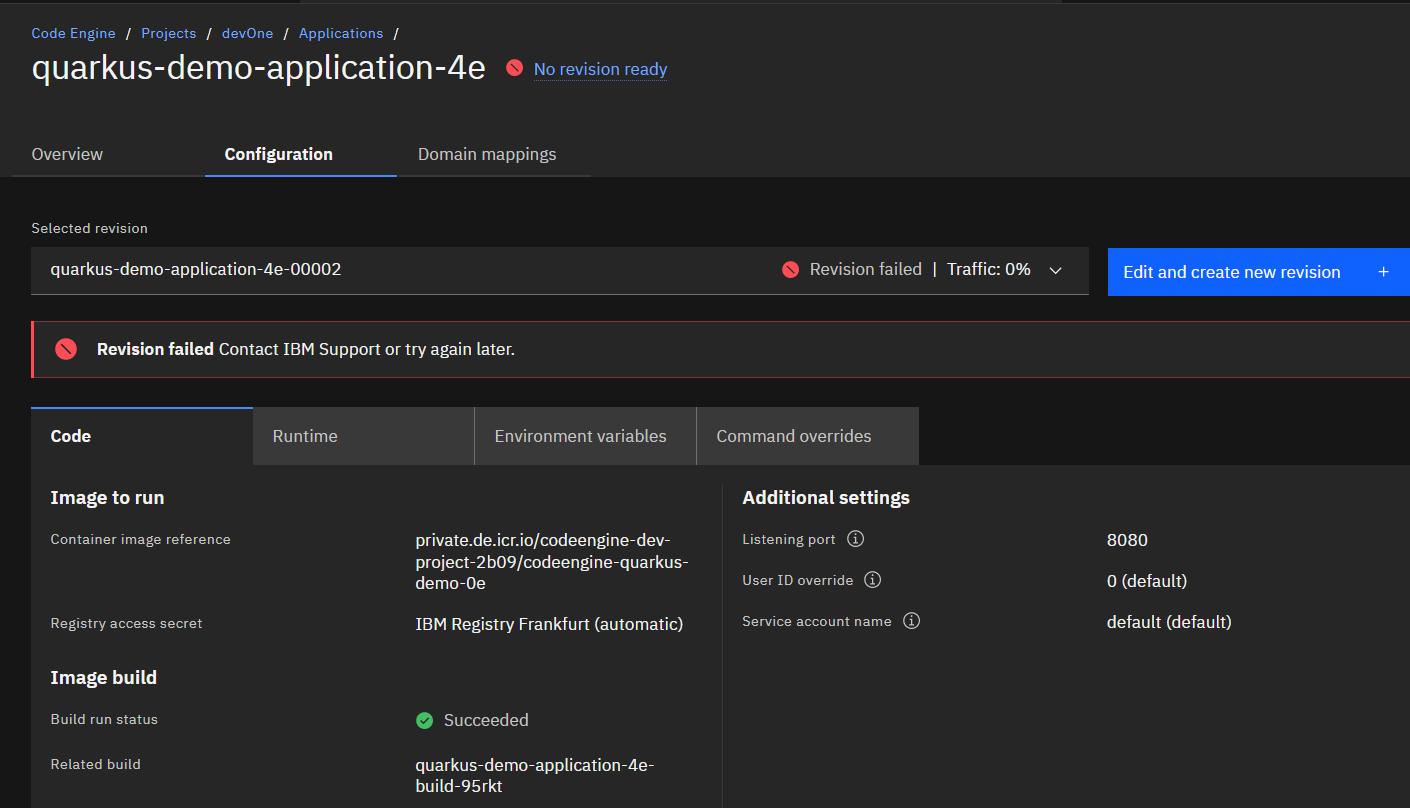Open the quarkus-demo-application-4e-00002 revision selector

coord(560,270)
